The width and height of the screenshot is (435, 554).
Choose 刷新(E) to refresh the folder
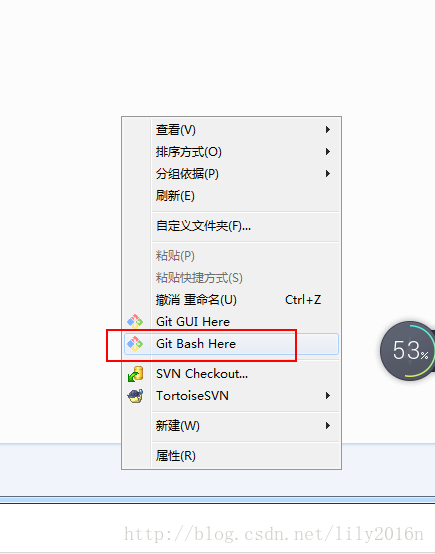231,195
